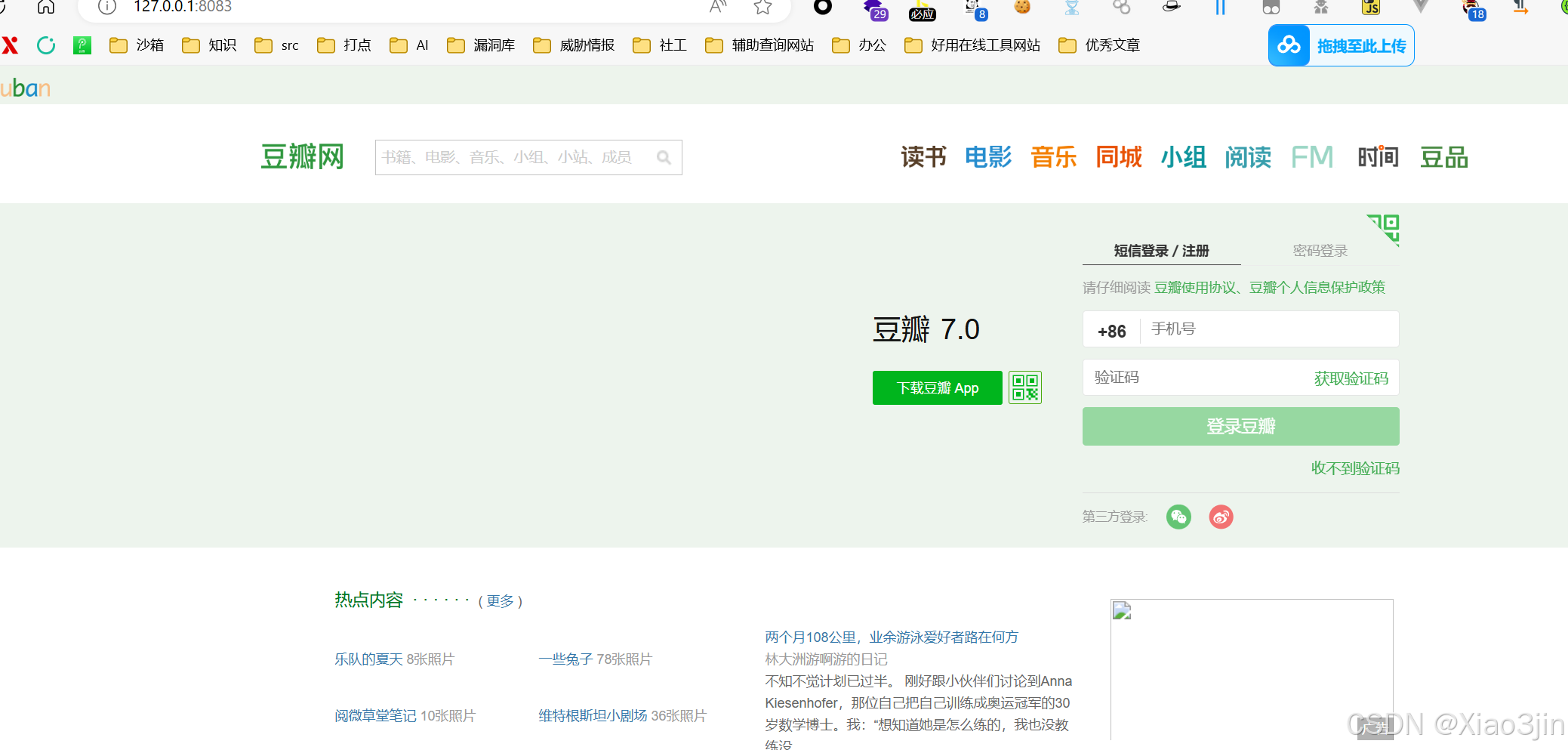Click the white hat extension icon
This screenshot has height=750, width=1568.
[x=1171, y=7]
